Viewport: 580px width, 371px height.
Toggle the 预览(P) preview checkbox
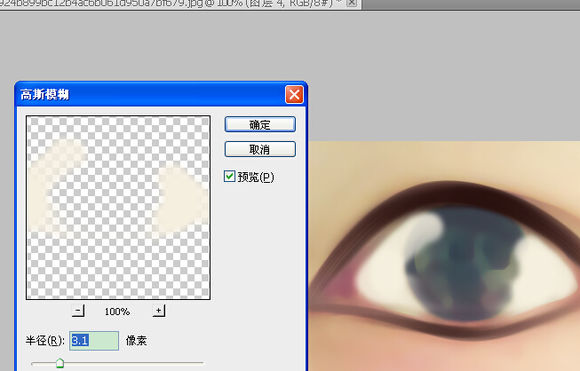(229, 176)
